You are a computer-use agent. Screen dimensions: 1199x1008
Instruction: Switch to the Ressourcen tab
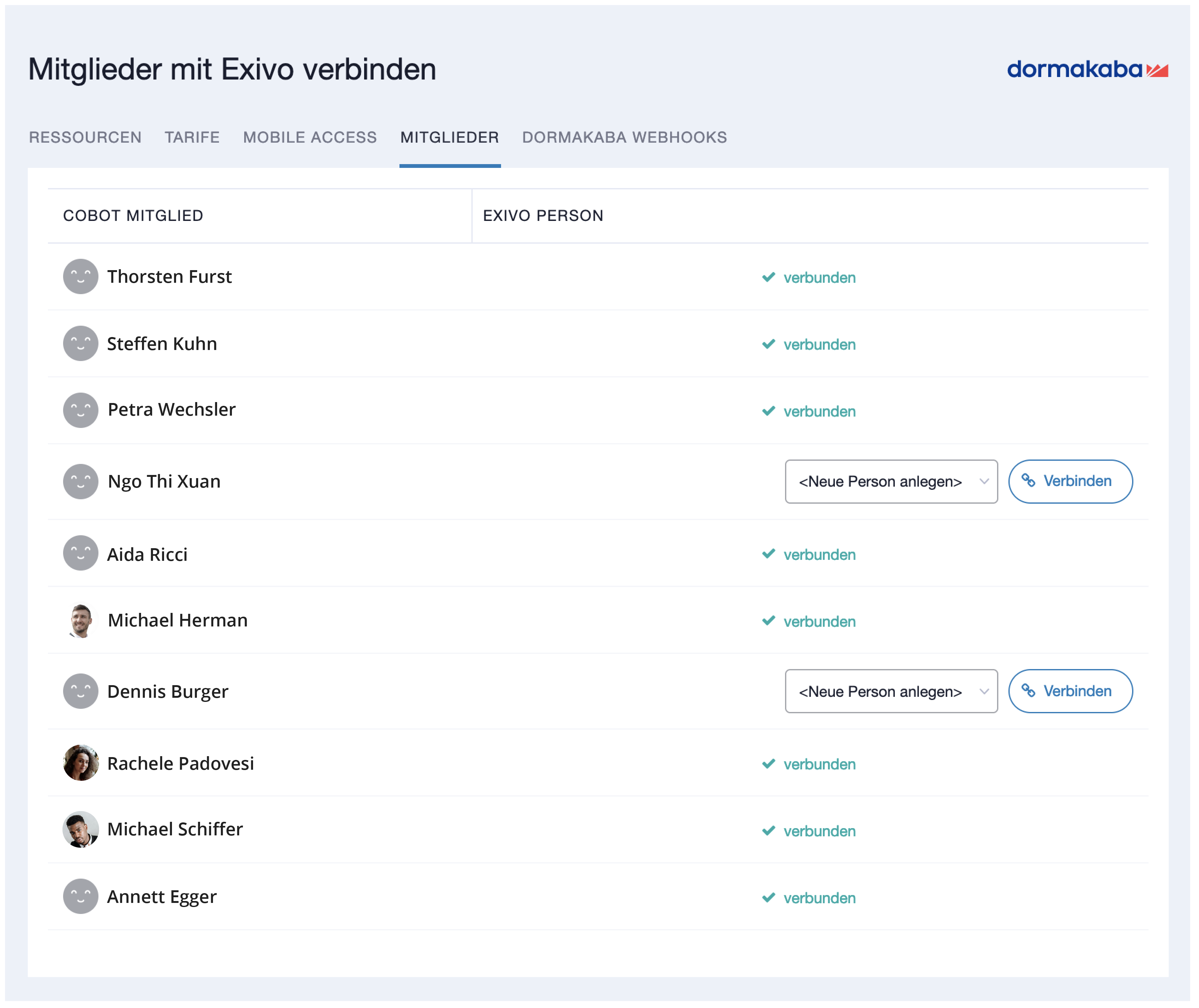[x=85, y=138]
